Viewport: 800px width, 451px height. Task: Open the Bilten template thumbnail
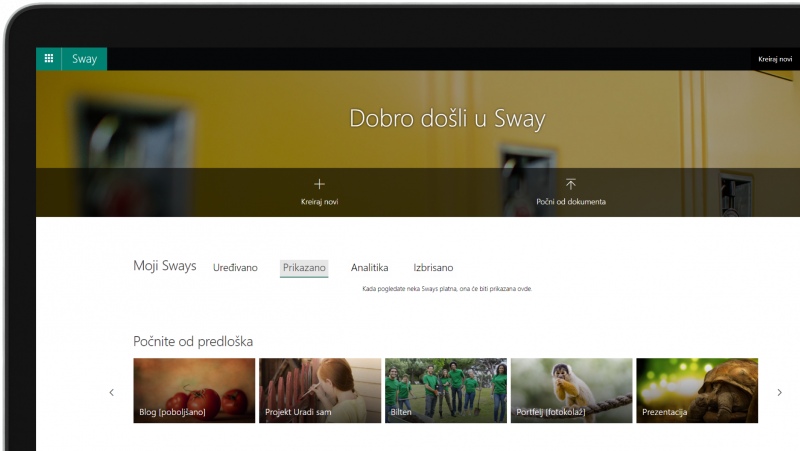(446, 390)
